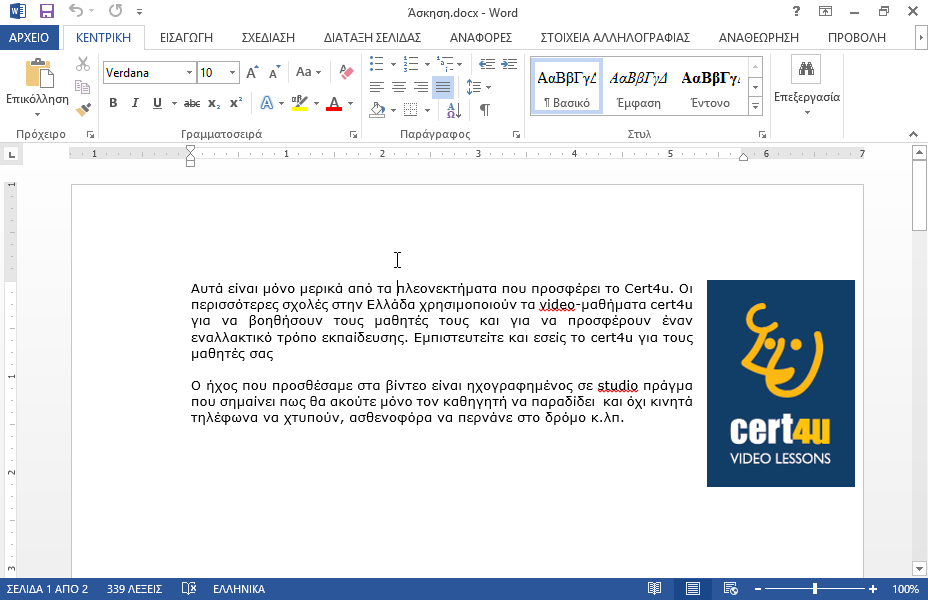
Task: Open the Change Case Aa dropdown
Action: [308, 72]
